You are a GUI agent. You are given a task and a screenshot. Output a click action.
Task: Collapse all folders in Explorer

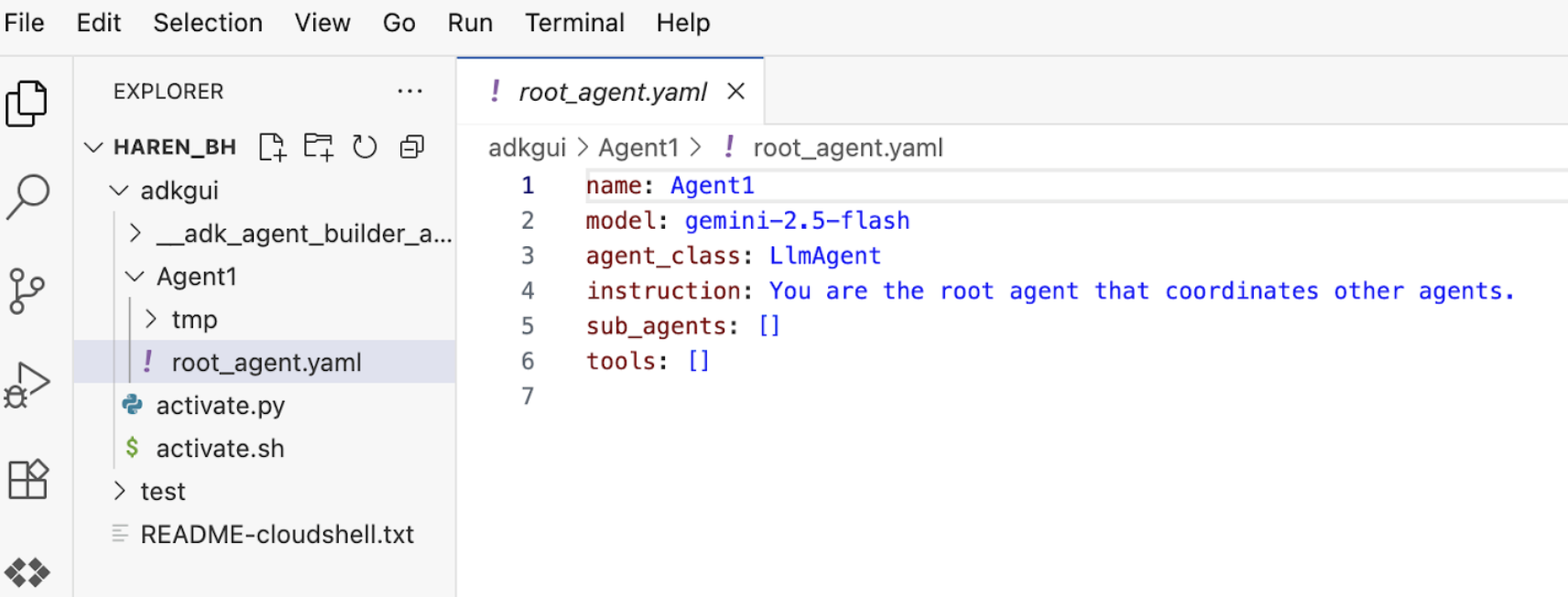(412, 147)
